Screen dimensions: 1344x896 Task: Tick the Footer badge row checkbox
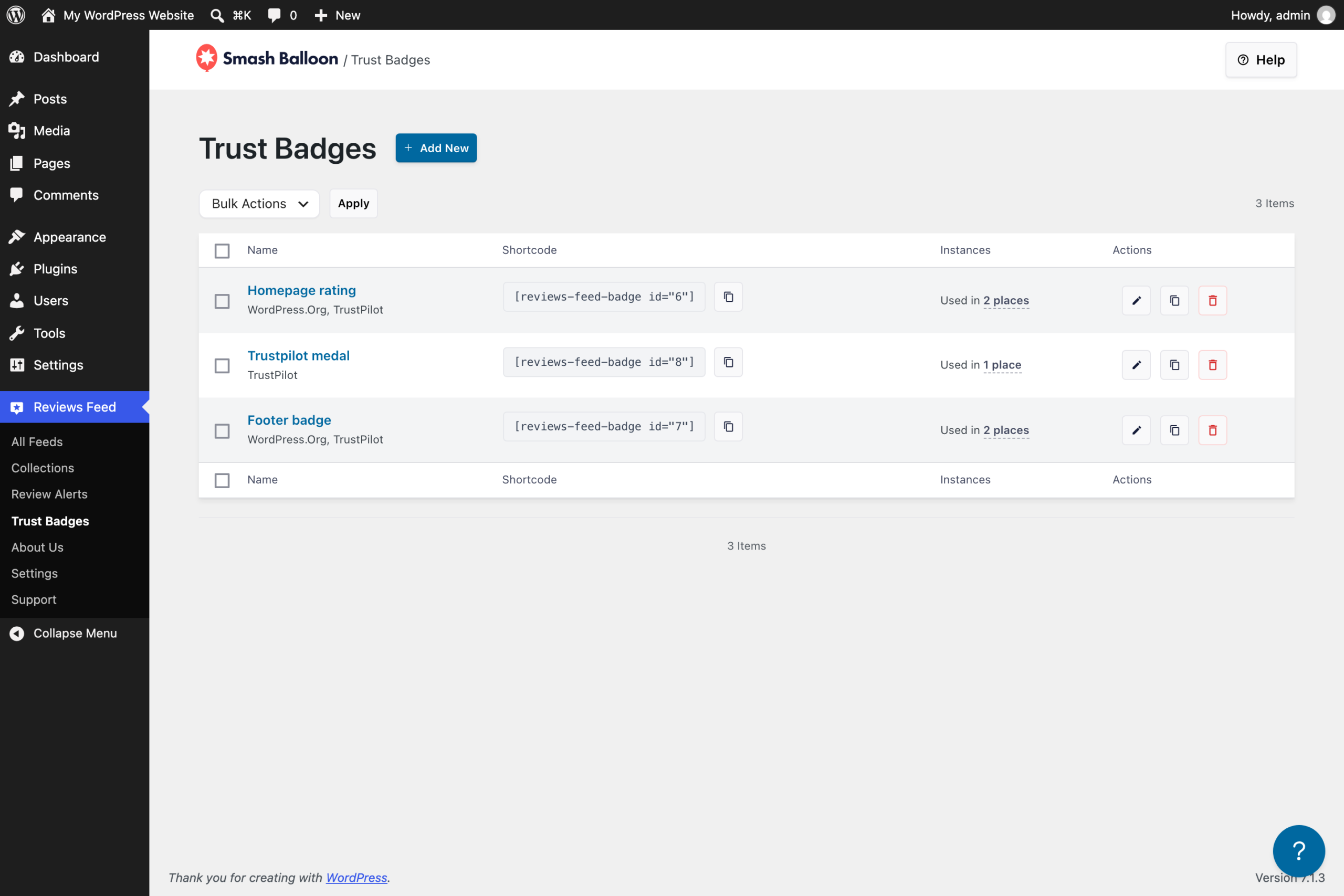[222, 431]
